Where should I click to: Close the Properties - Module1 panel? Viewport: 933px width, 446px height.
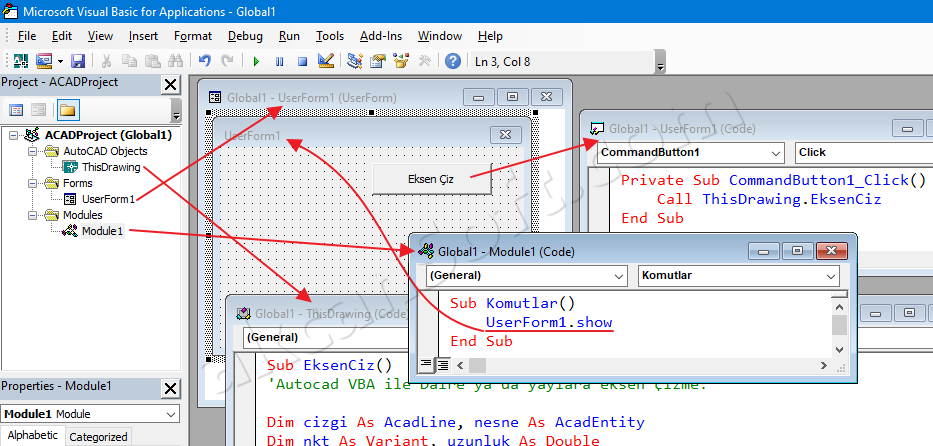pos(171,389)
